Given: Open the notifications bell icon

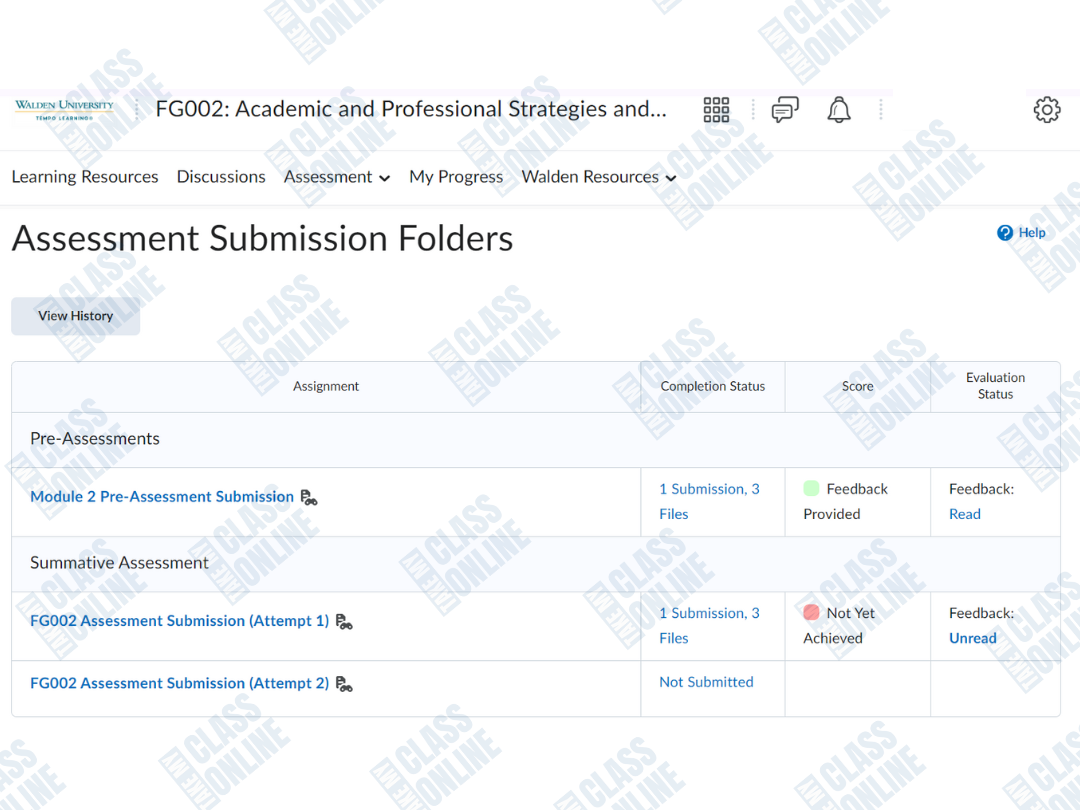Looking at the screenshot, I should [x=838, y=110].
